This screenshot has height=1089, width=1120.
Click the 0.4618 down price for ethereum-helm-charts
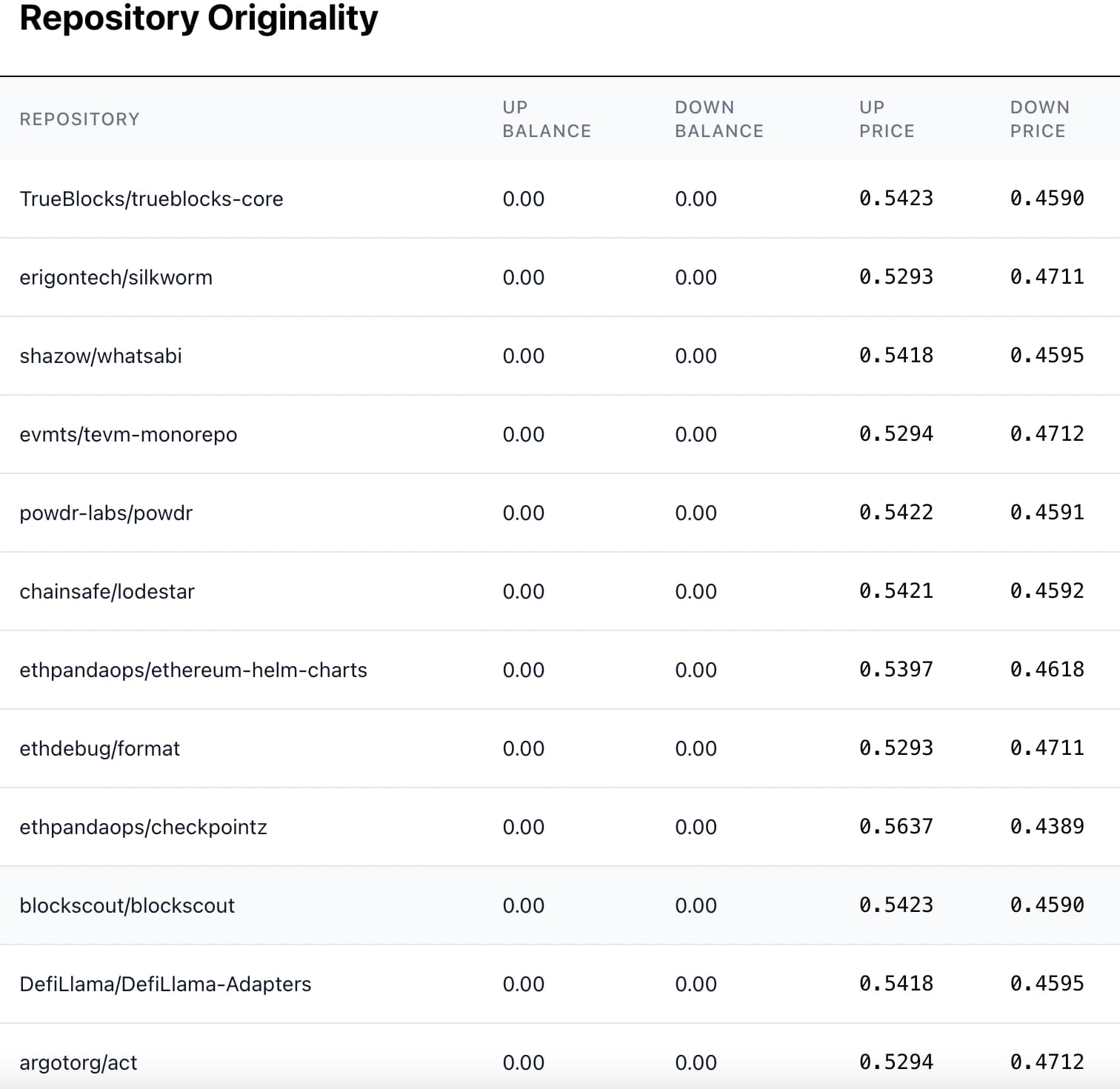[x=1047, y=669]
